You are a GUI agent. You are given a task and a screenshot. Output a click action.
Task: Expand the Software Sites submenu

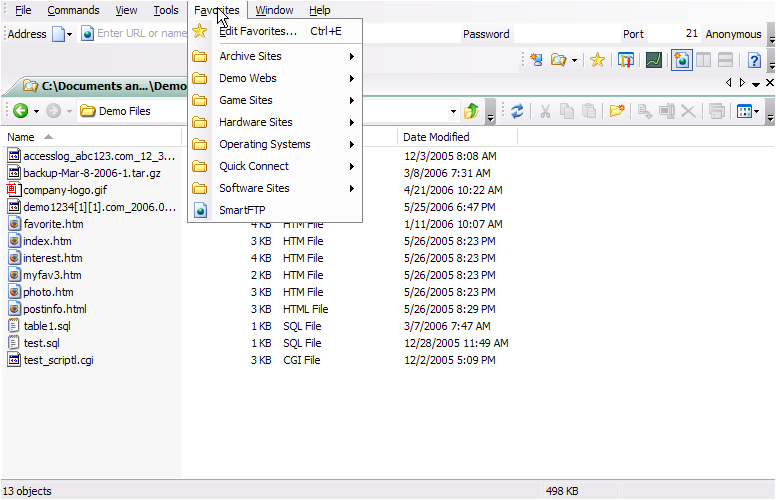[x=275, y=188]
